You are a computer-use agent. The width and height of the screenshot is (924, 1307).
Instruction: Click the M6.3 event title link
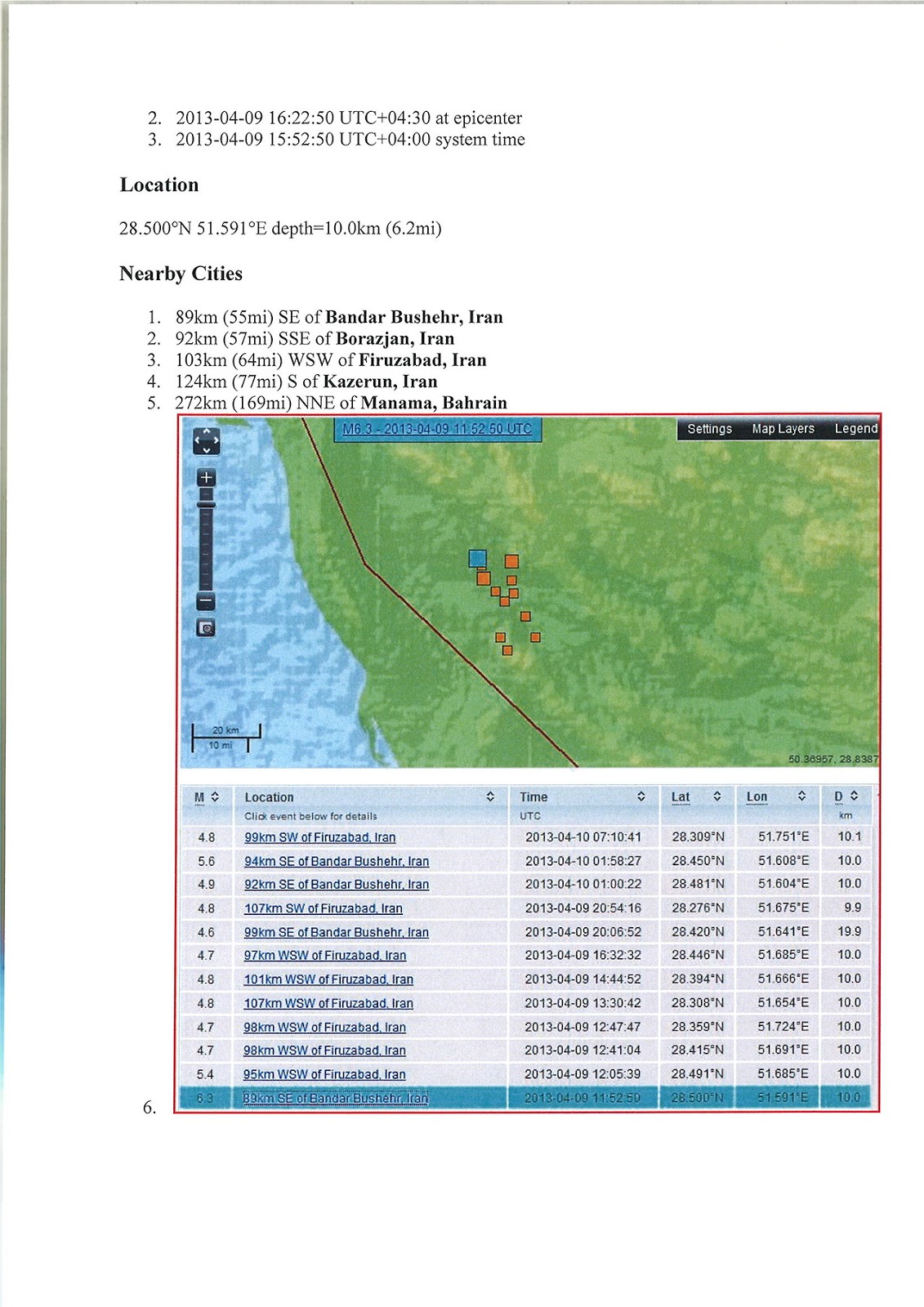coord(436,429)
